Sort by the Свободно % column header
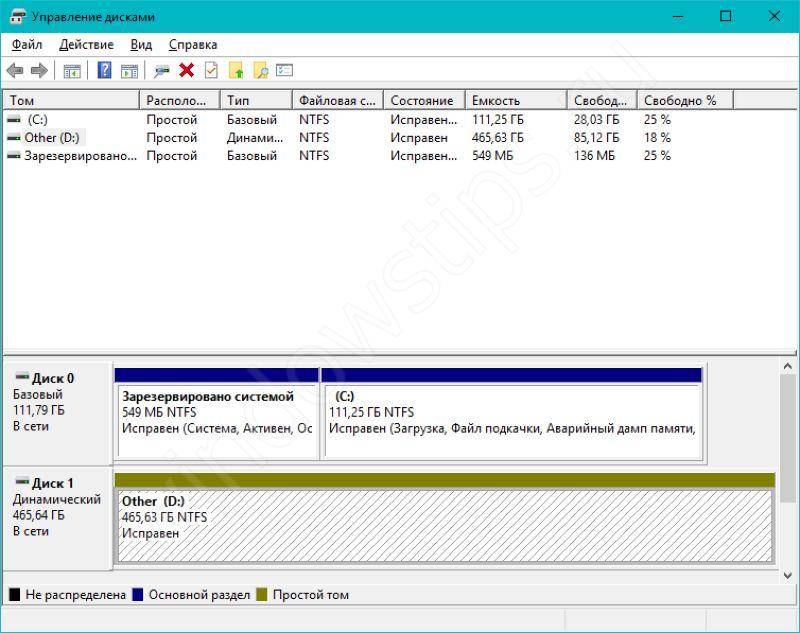Image resolution: width=800 pixels, height=633 pixels. [686, 100]
